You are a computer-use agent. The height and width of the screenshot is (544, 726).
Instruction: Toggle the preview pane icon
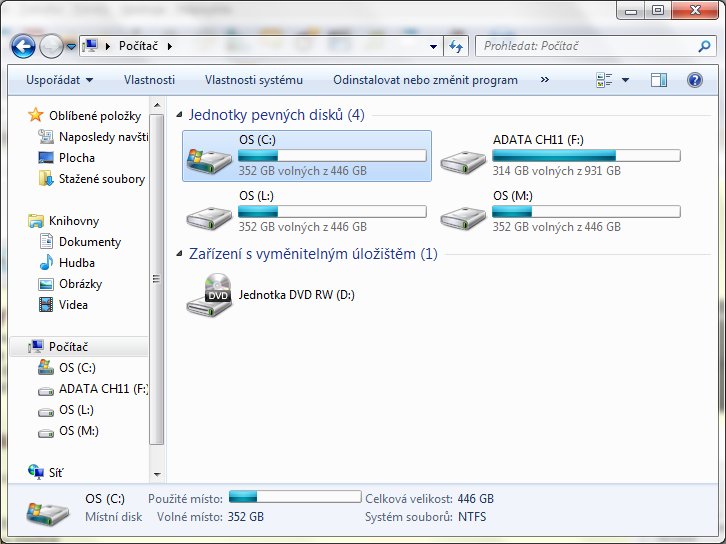pos(658,80)
